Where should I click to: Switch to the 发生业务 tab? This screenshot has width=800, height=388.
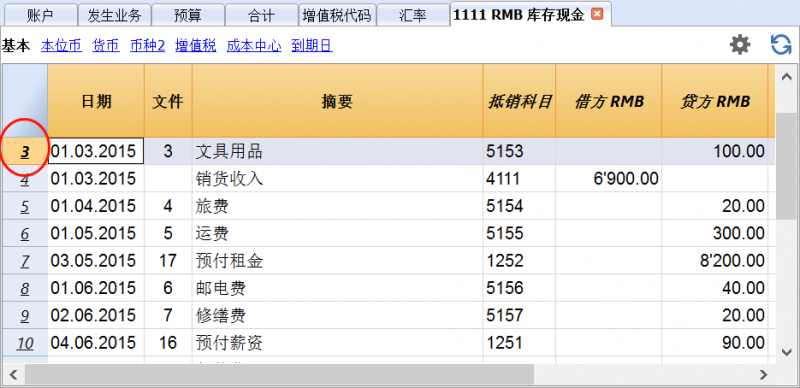114,15
